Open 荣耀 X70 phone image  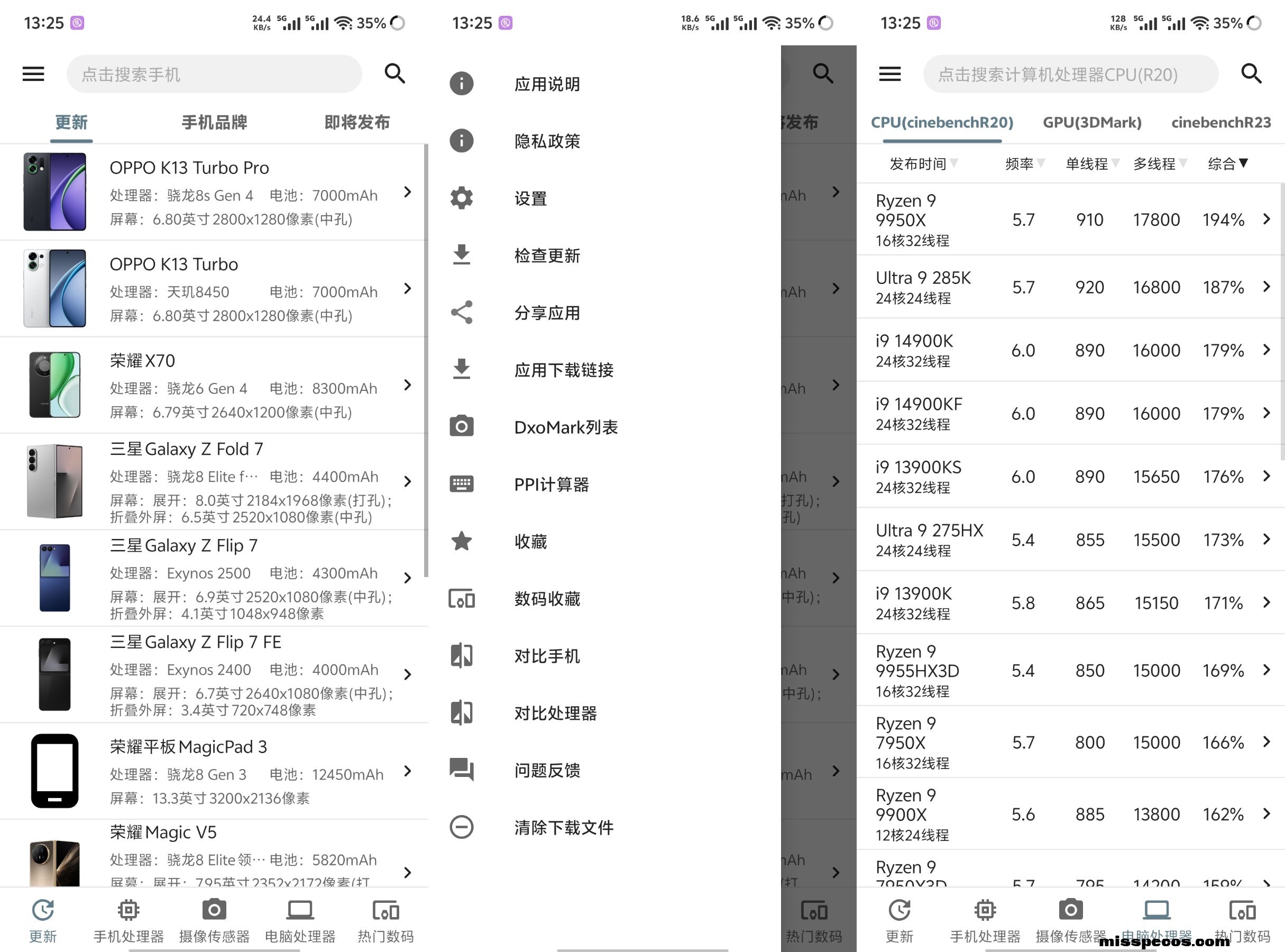pyautogui.click(x=55, y=385)
